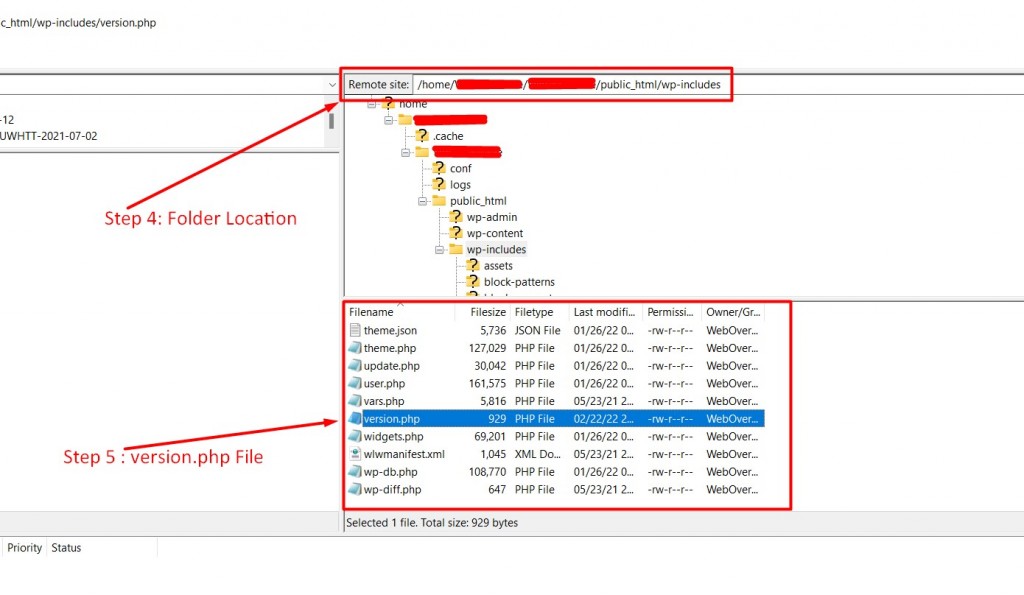
Task: Select the widgets.php file name
Action: pos(393,436)
